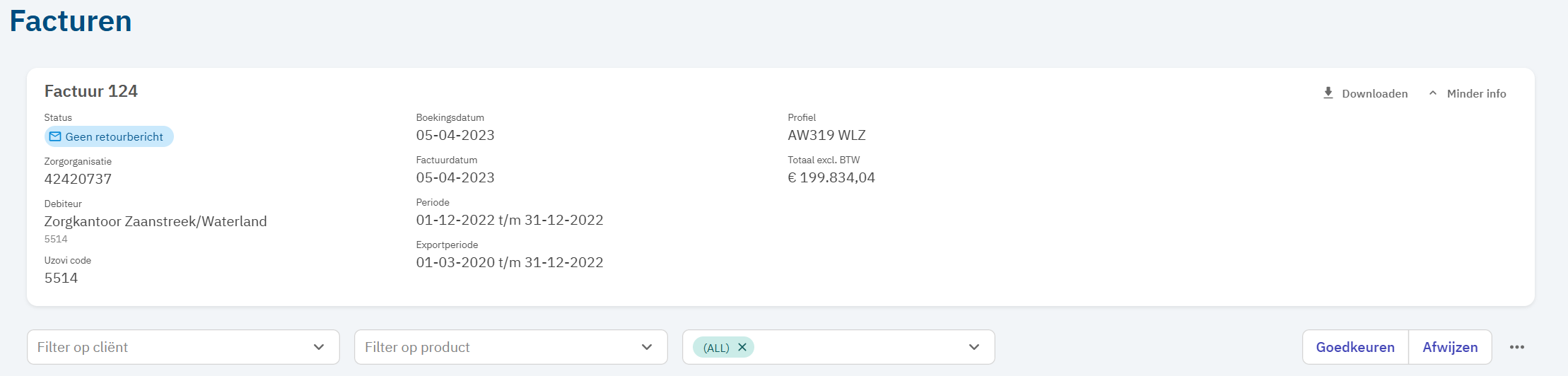Viewport: 1568px width, 376px height.
Task: Open the three-dots more options menu
Action: coord(1517,347)
